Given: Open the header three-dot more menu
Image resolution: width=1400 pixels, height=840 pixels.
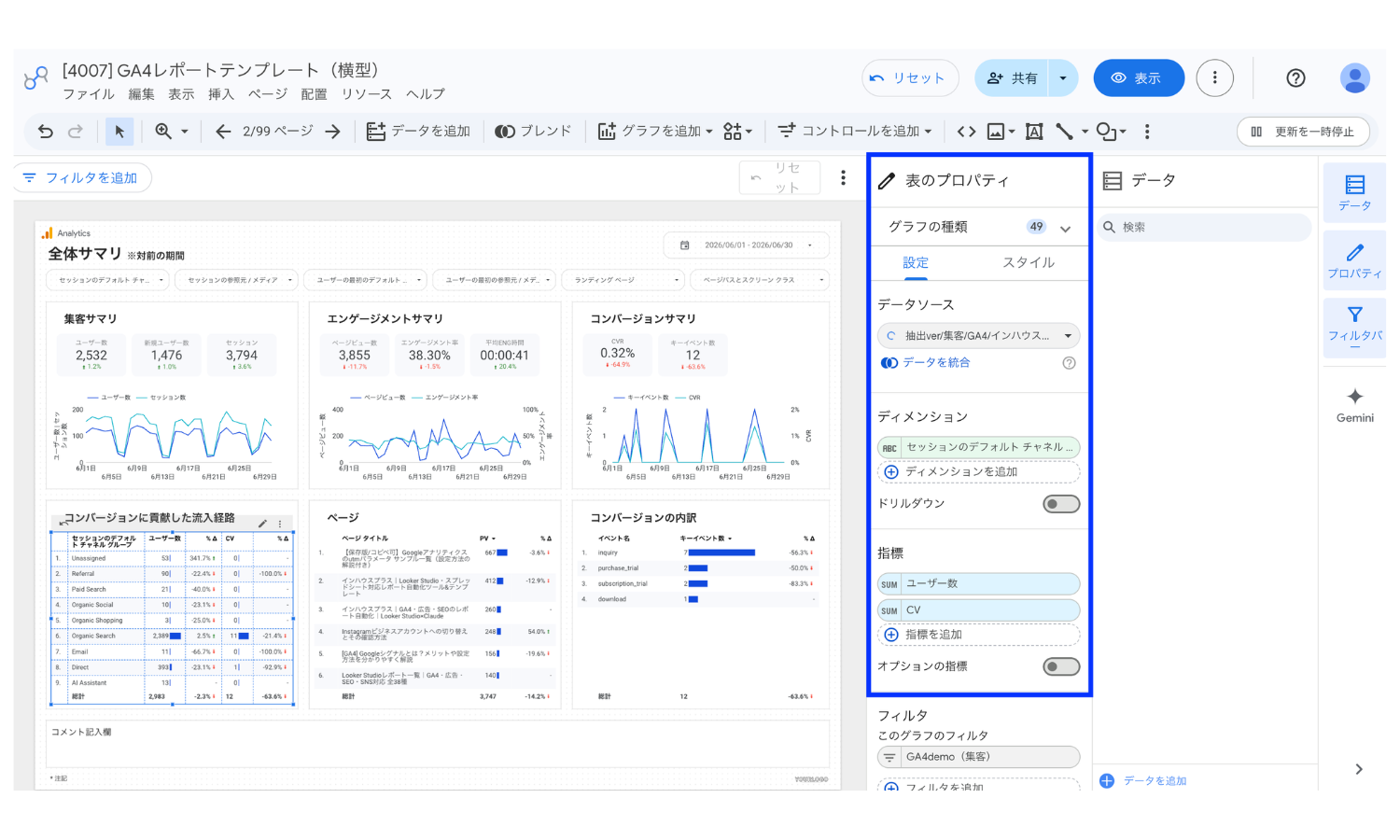Looking at the screenshot, I should coord(1214,78).
